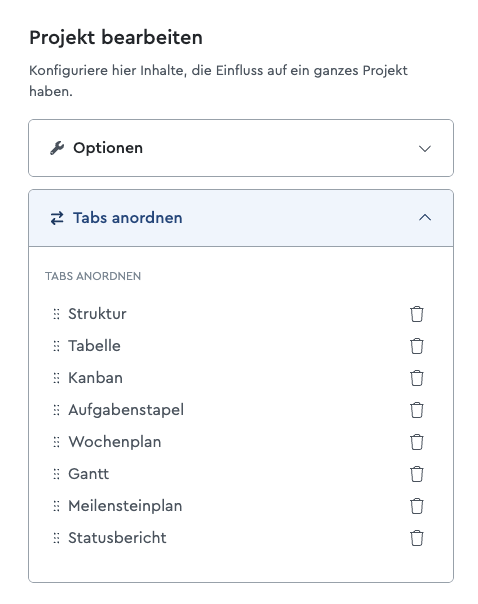Click the drag handle beside Meilensteinplan
Image resolution: width=478 pixels, height=604 pixels.
[56, 506]
